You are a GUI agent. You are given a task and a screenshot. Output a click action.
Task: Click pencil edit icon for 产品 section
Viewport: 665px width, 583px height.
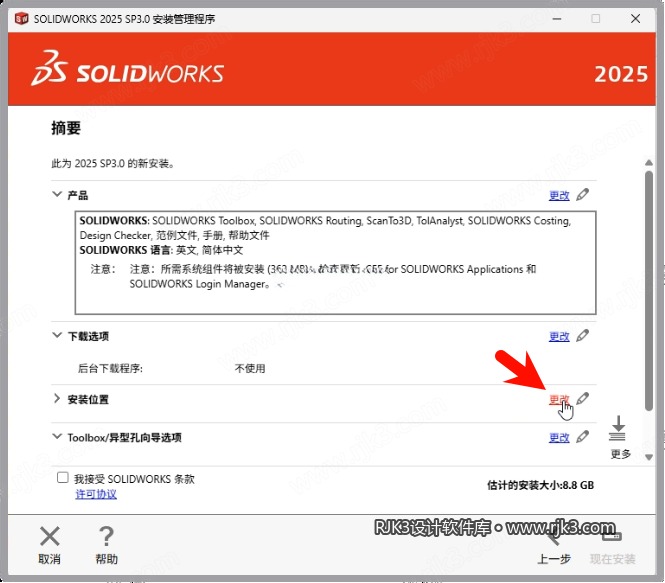[582, 195]
